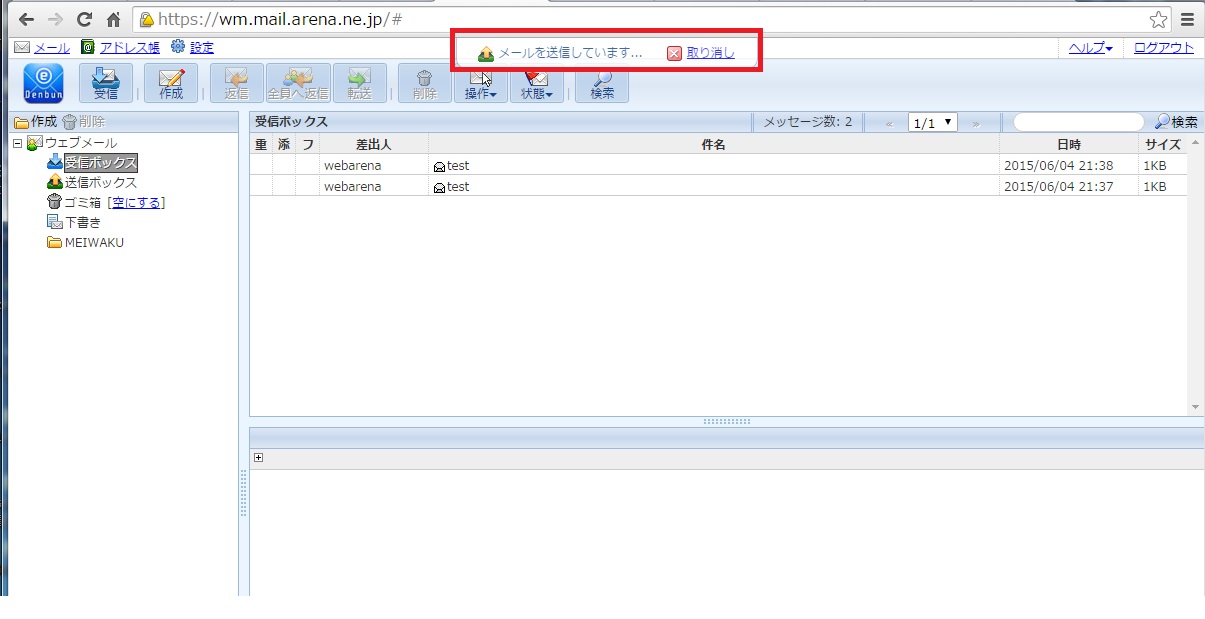Image resolution: width=1205 pixels, height=619 pixels.
Task: Open the test message received at 21:38
Action: pos(458,165)
